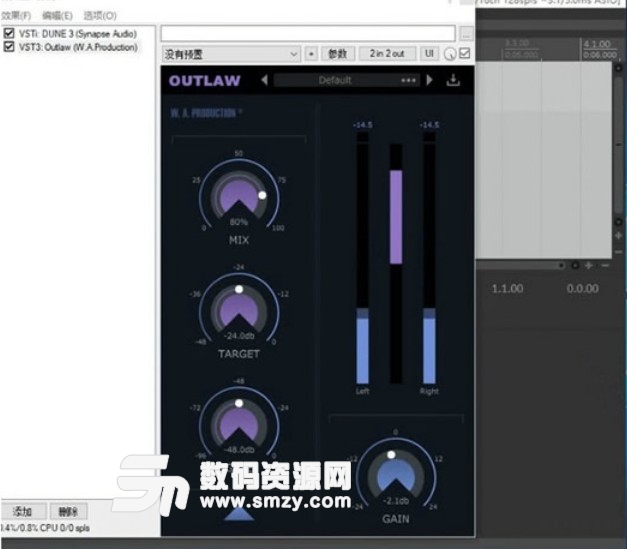Click the 0.0.00 length readout
This screenshot has height=549, width=627.
pyautogui.click(x=583, y=289)
